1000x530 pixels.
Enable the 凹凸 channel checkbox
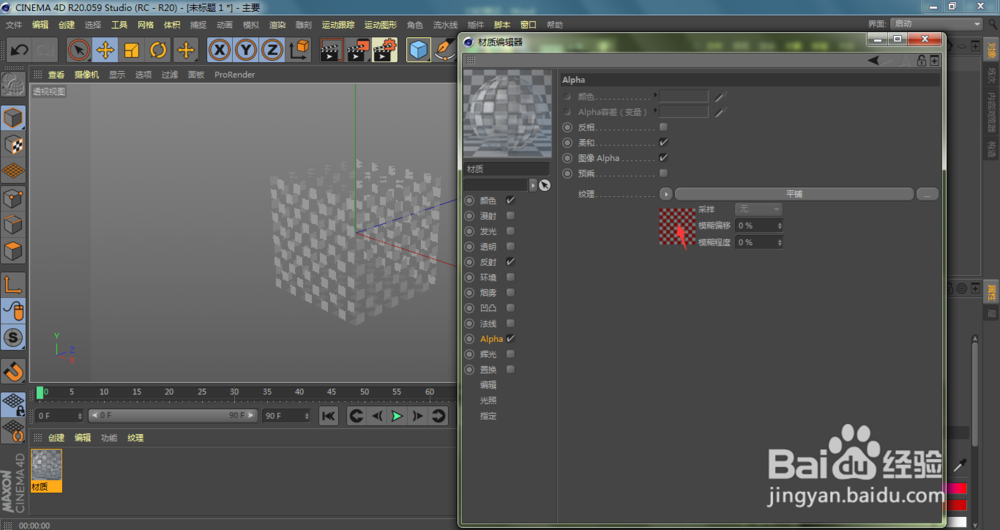coord(510,308)
